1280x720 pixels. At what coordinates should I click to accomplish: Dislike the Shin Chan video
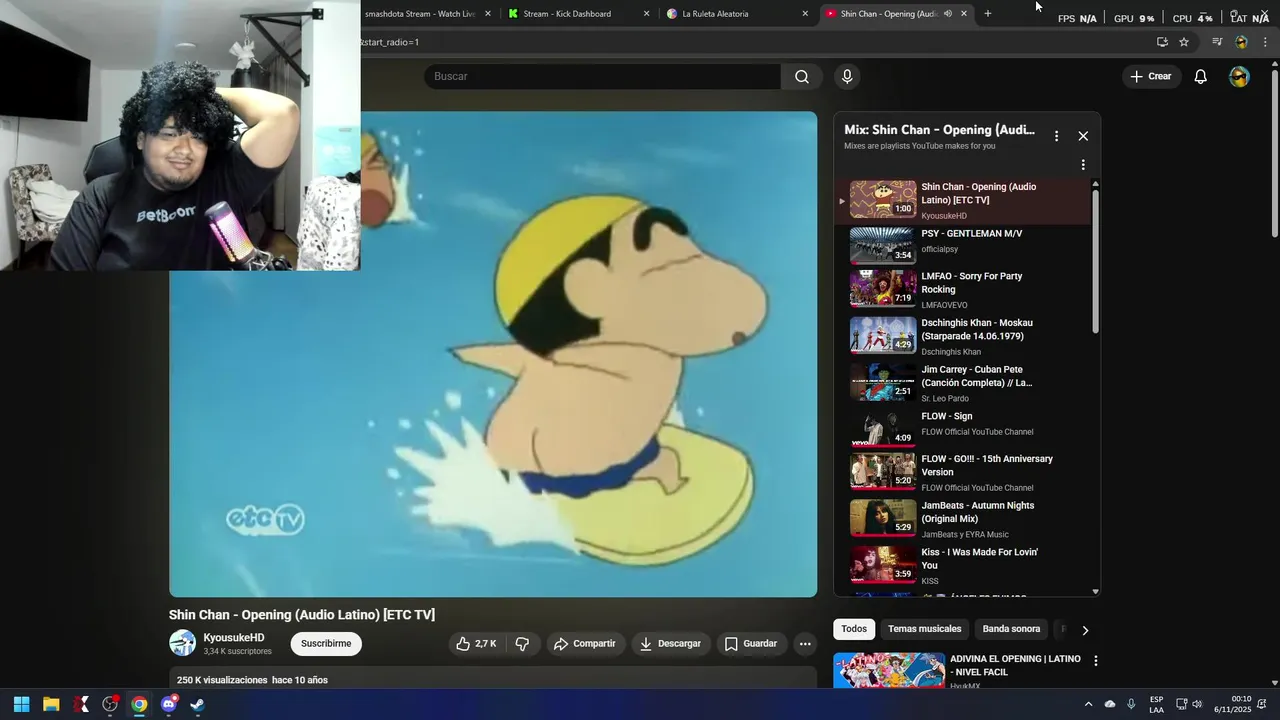tap(522, 644)
